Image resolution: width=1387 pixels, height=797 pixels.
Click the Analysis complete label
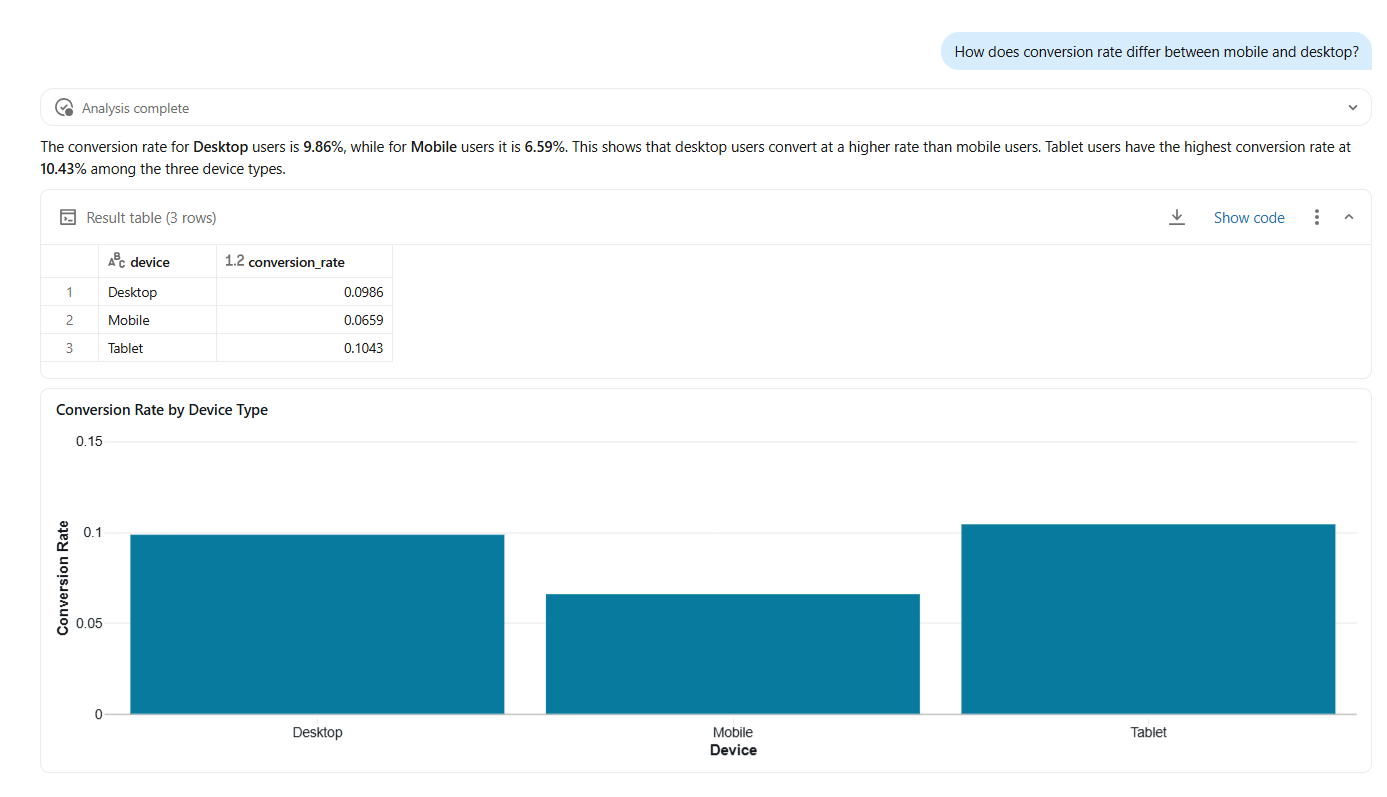(x=135, y=108)
